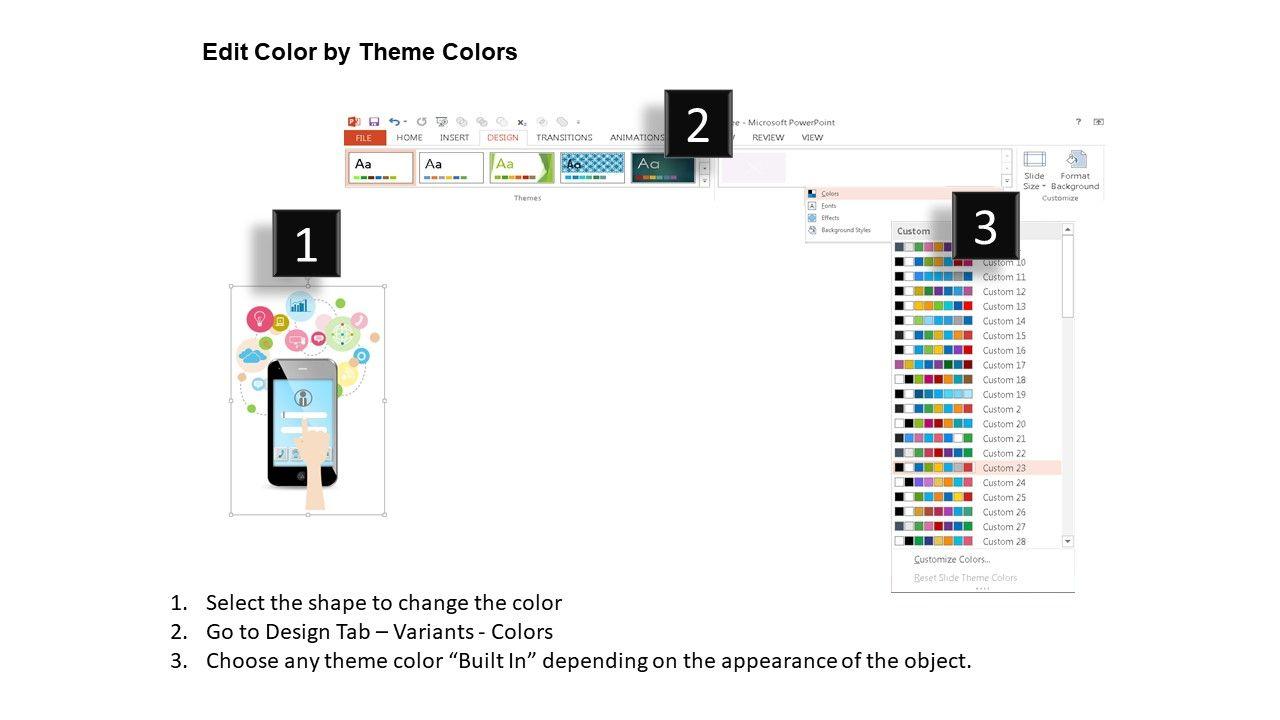The image size is (1280, 720).
Task: Pick the Custom 17 color palette
Action: point(1003,365)
